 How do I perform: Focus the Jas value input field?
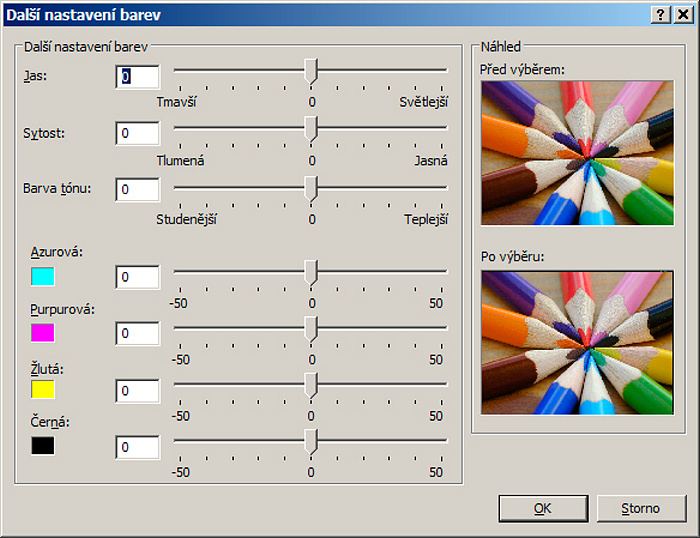click(x=138, y=76)
